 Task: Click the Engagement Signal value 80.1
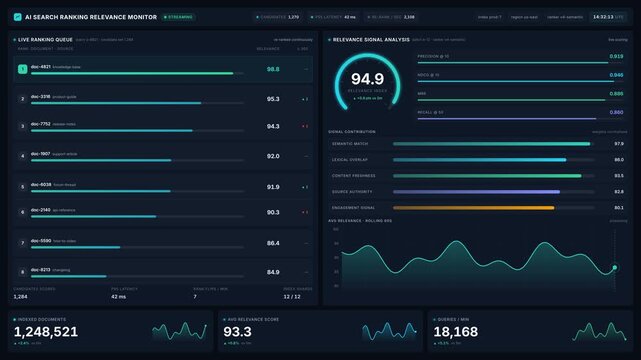tap(619, 208)
